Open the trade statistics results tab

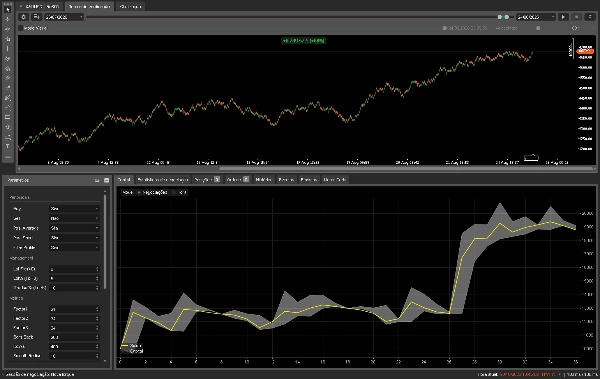pyautogui.click(x=163, y=179)
